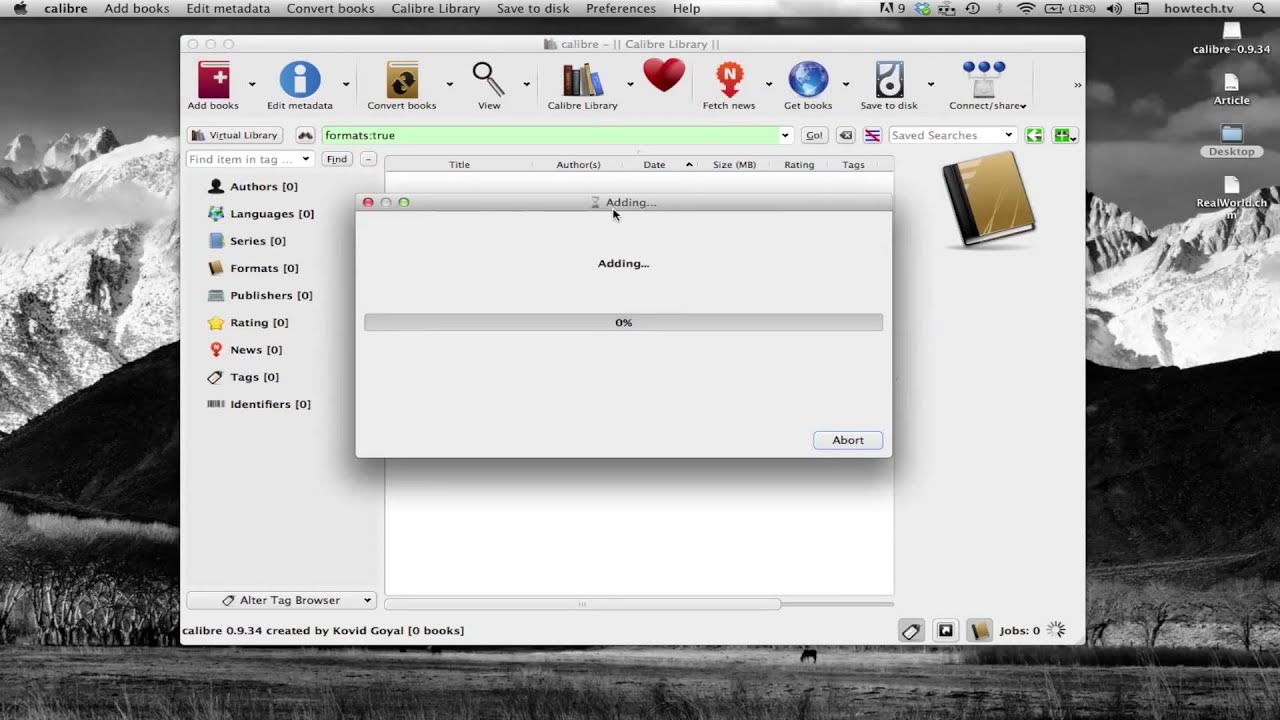Image resolution: width=1280 pixels, height=720 pixels.
Task: Toggle the cover browser icon in status bar
Action: click(945, 631)
